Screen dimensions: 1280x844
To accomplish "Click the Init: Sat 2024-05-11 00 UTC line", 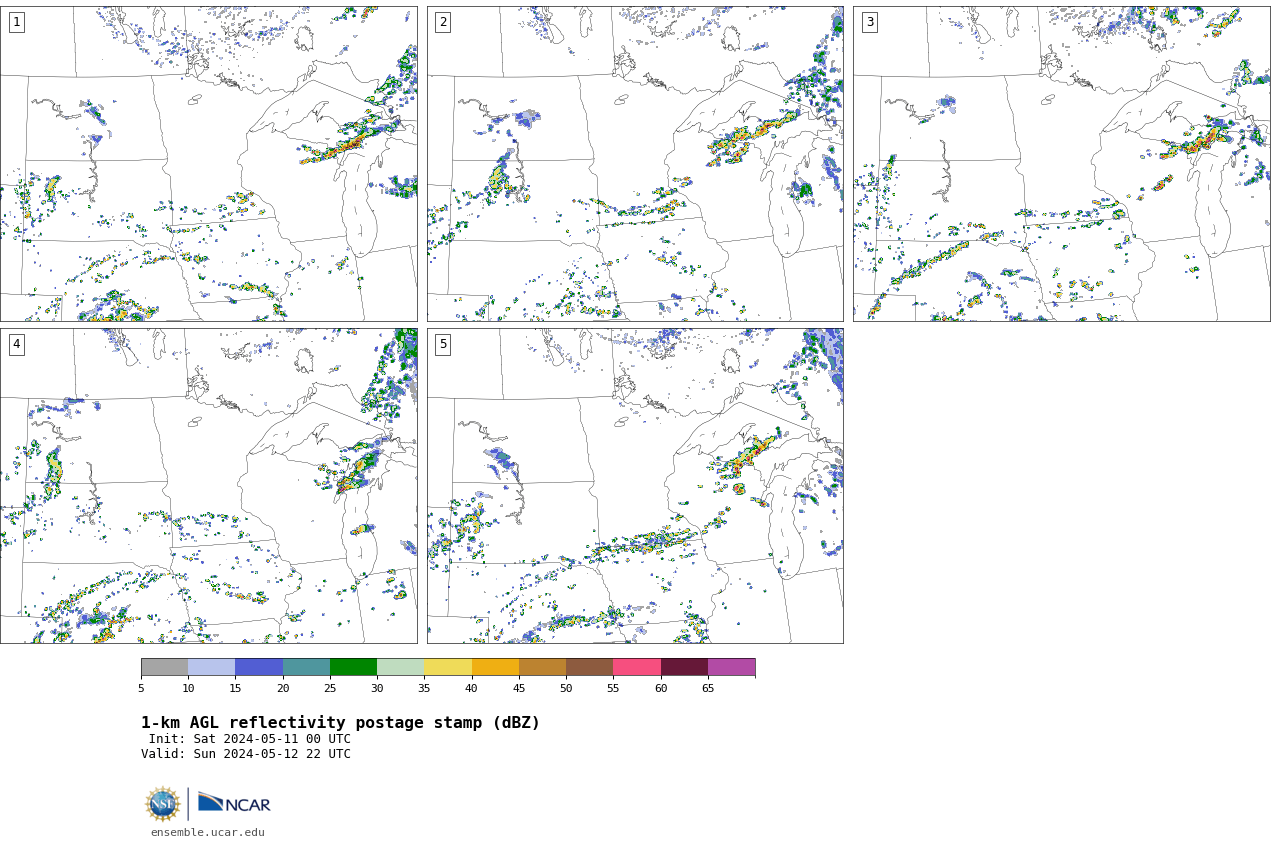I will (250, 739).
